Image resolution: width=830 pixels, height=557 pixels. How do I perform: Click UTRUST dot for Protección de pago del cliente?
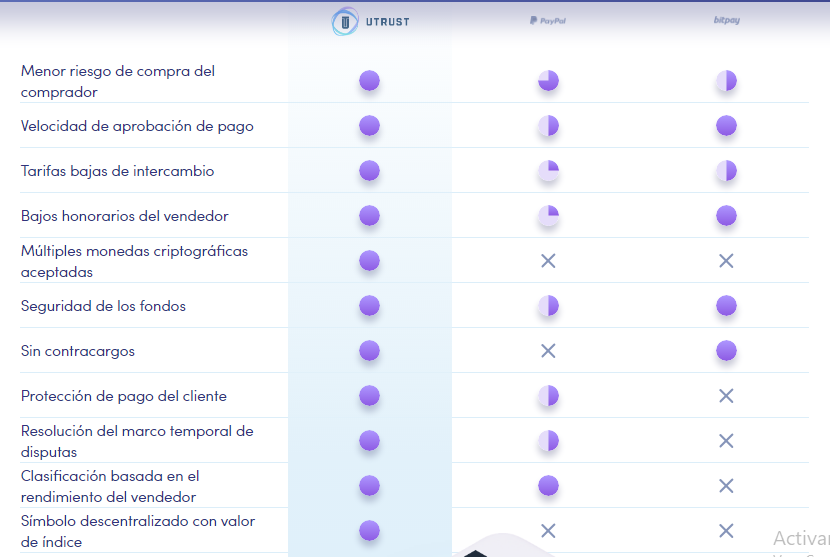tap(369, 396)
